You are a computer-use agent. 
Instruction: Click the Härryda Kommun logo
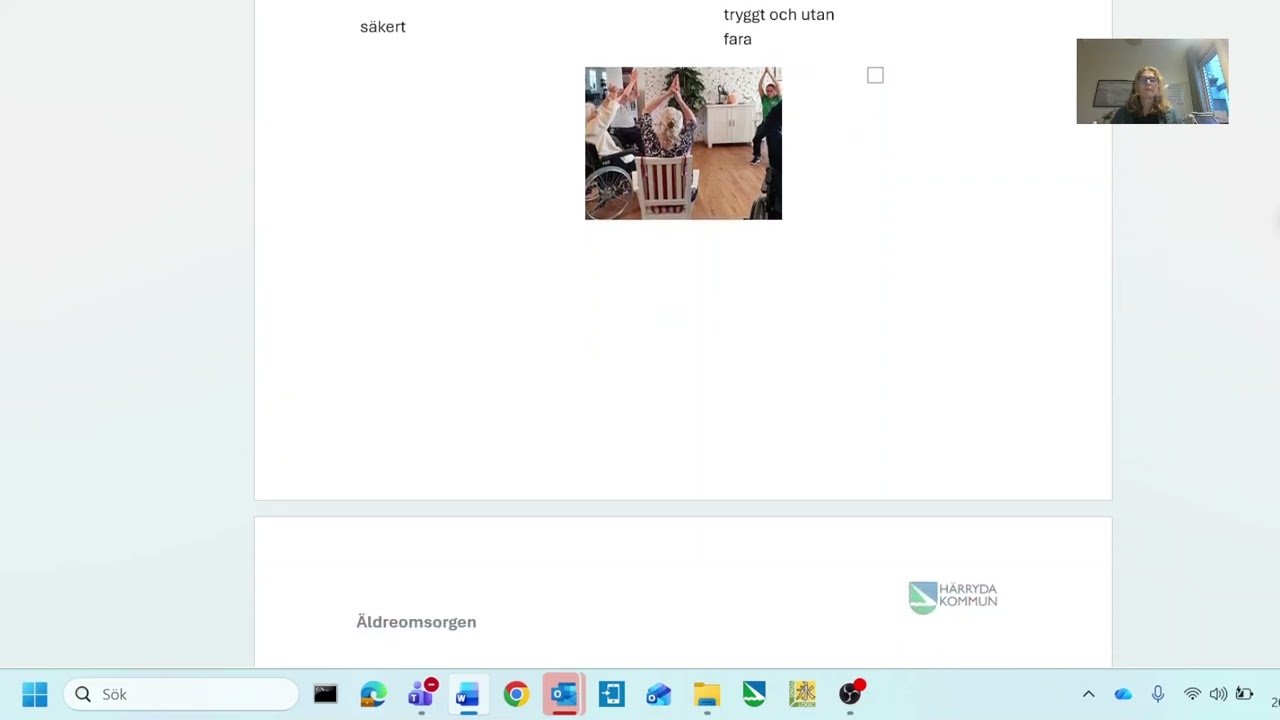point(953,597)
